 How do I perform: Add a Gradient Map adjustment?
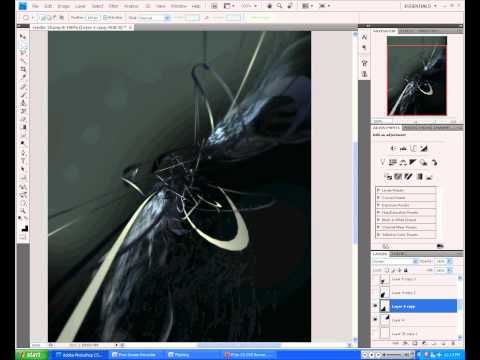point(419,176)
